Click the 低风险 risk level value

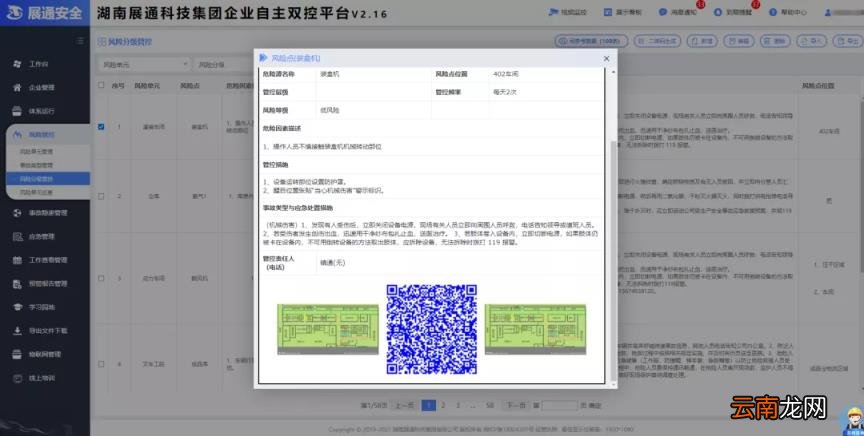pyautogui.click(x=330, y=110)
